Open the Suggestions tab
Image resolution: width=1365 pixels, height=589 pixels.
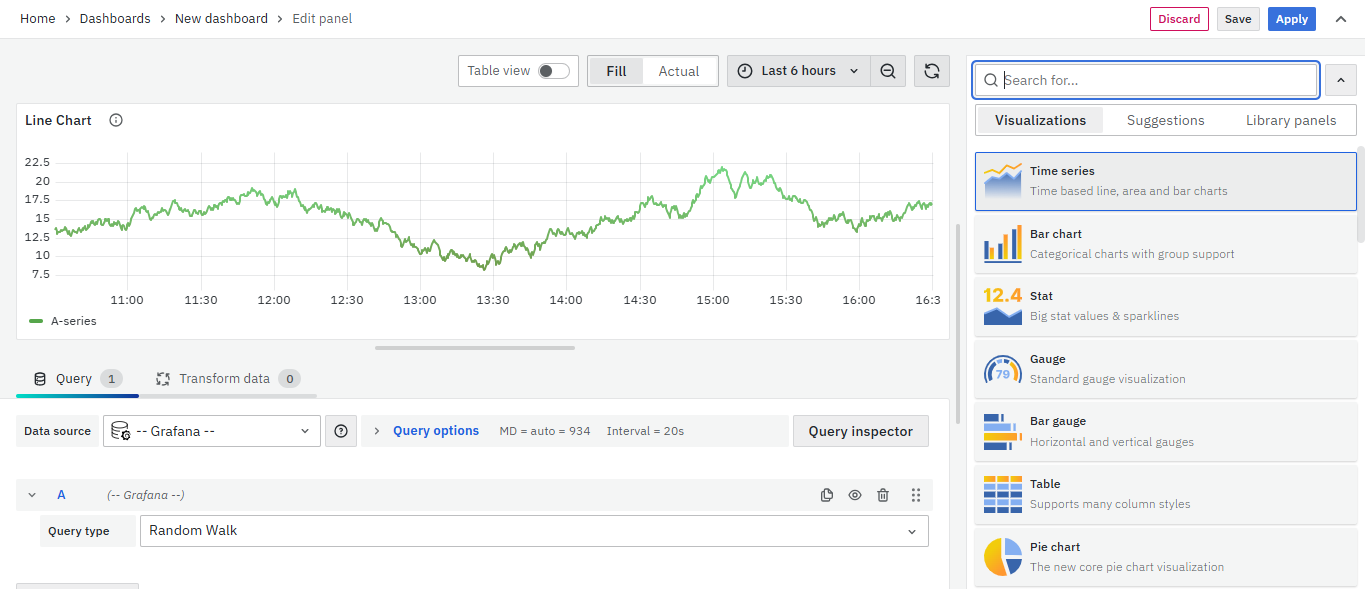(x=1165, y=120)
